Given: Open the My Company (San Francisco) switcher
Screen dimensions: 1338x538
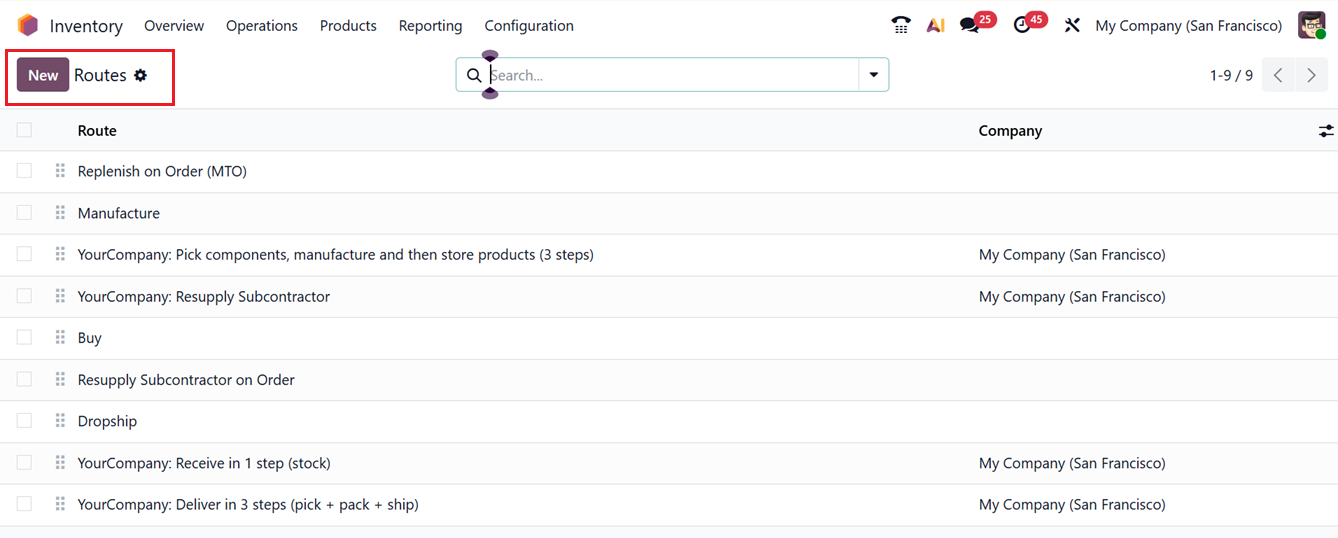Looking at the screenshot, I should 1188,26.
